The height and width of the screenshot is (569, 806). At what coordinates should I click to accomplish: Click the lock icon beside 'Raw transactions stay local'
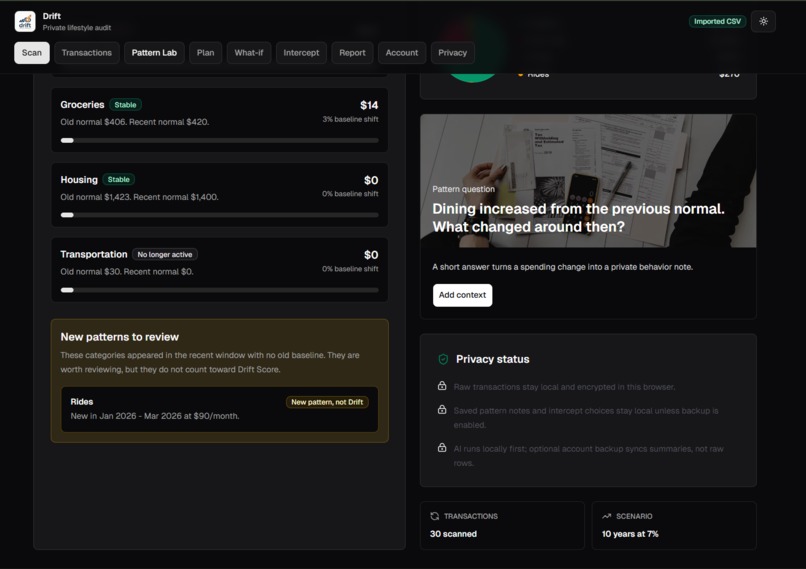coord(442,386)
